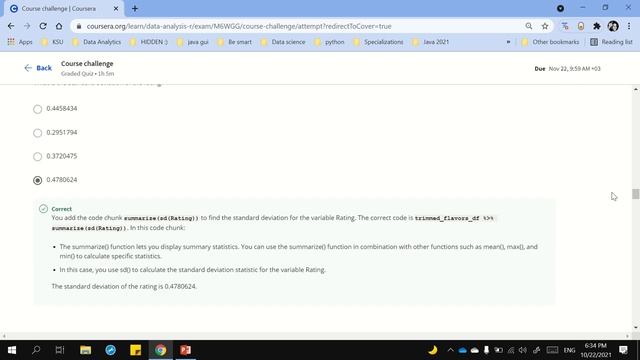Open the Specializations bookmark folder
This screenshot has height=360, width=640.
(x=378, y=42)
